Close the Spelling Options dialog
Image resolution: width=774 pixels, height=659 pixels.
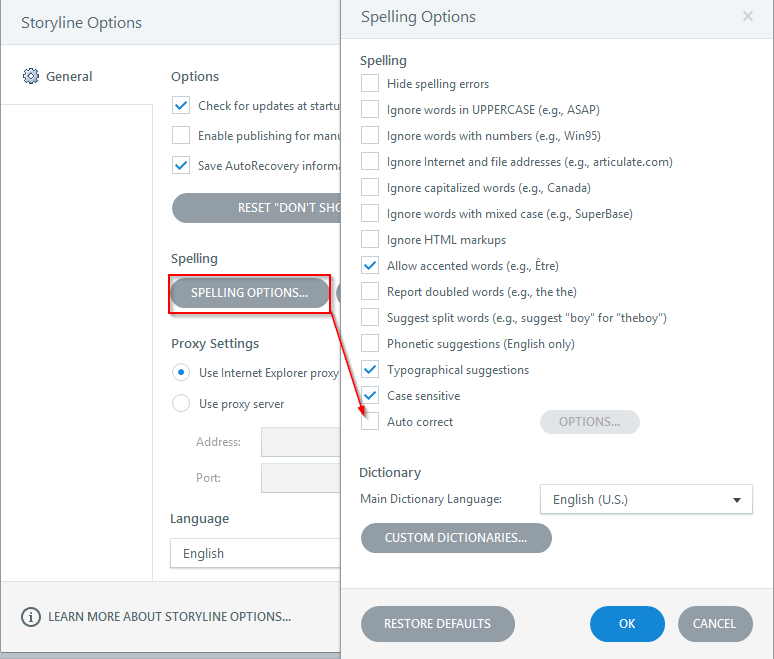click(x=747, y=16)
